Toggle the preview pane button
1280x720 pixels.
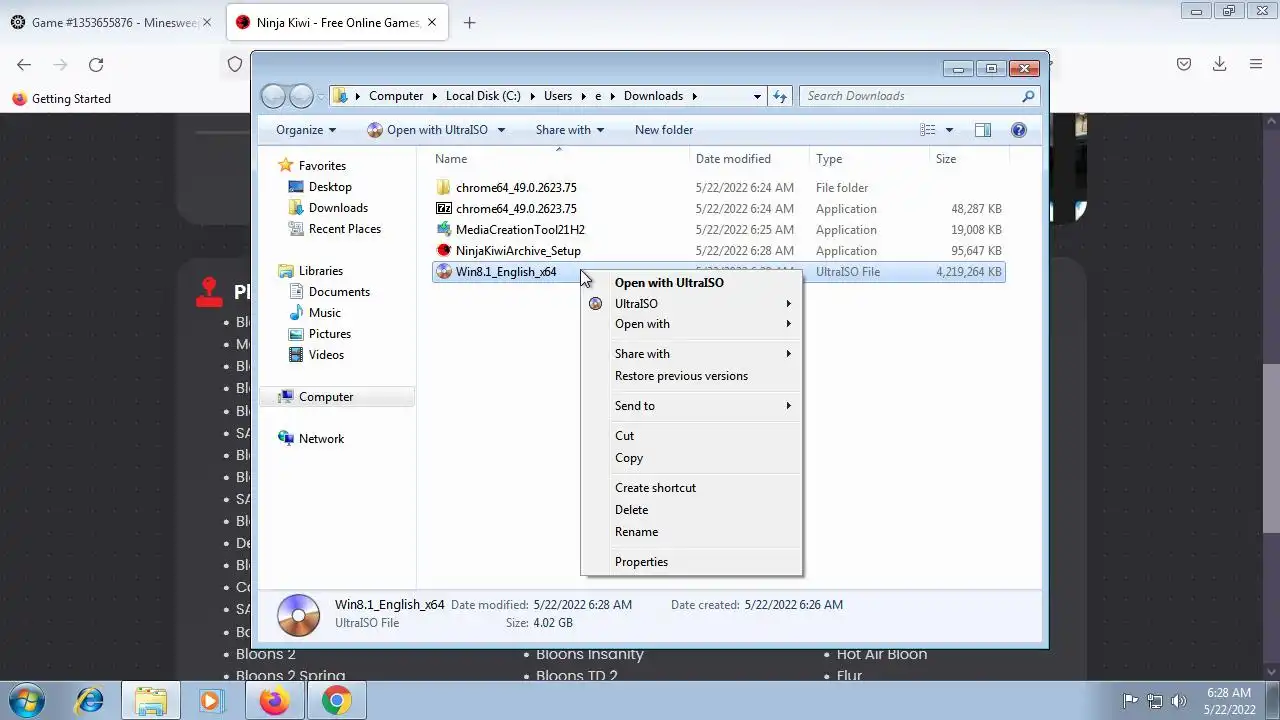(x=982, y=130)
